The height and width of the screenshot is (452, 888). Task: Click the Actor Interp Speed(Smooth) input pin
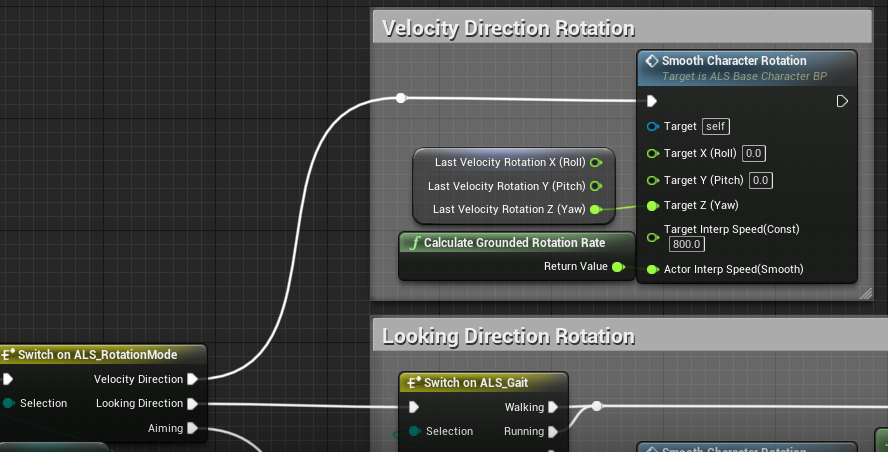[653, 269]
